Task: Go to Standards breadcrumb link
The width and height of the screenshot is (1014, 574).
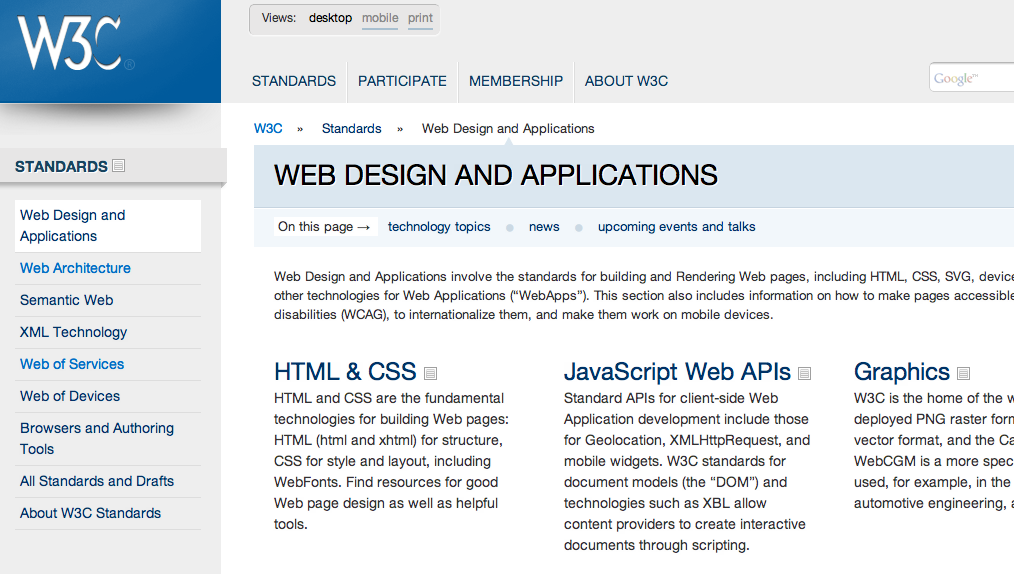Action: (352, 129)
